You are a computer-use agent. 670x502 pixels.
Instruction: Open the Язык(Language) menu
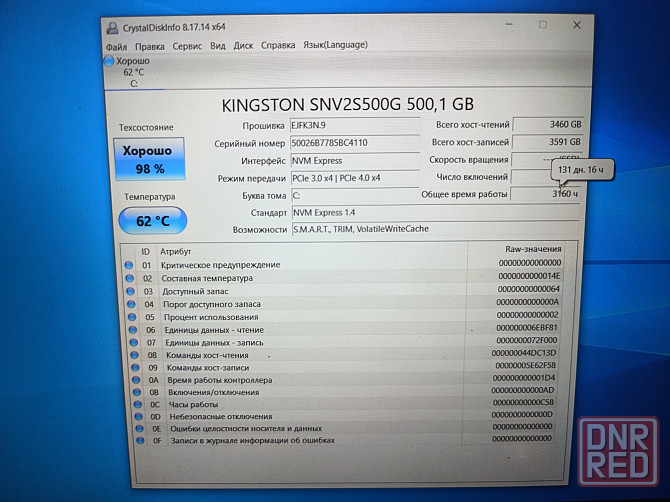tap(335, 45)
